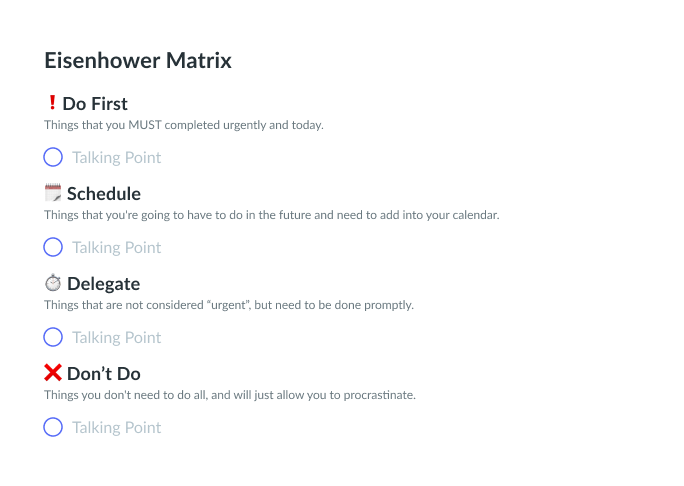
Task: Click the Talking Point field under Do First
Action: coord(116,157)
